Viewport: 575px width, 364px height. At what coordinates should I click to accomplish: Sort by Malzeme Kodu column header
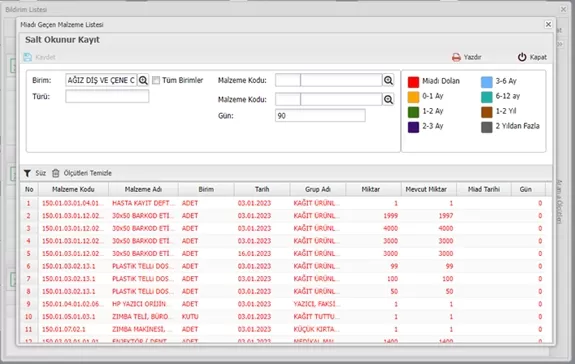click(73, 190)
